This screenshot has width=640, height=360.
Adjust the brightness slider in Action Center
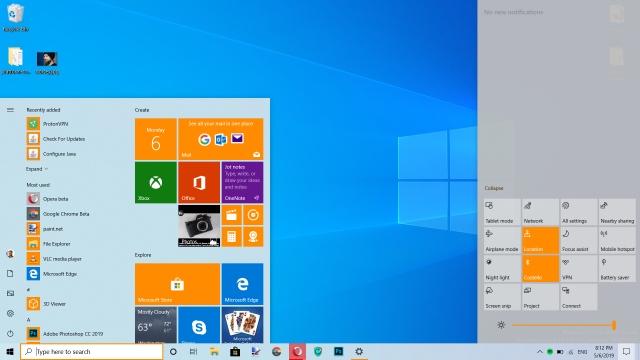tap(563, 325)
